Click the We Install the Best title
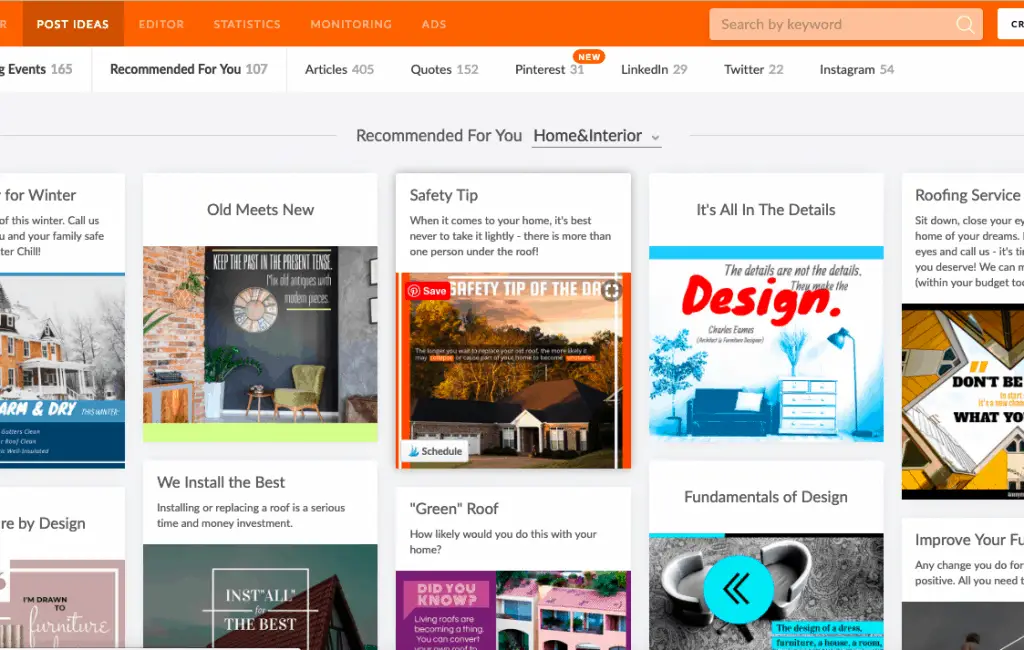1024x650 pixels. [221, 482]
